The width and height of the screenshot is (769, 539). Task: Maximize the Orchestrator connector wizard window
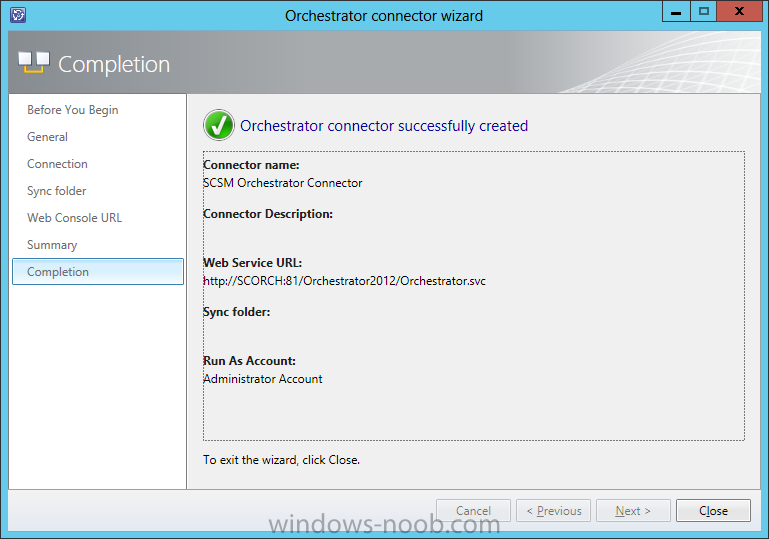704,11
